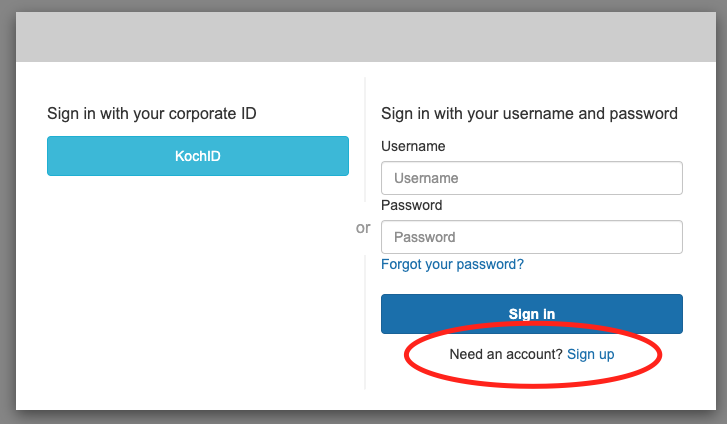Click the 'Sign in with your corporate ID' heading
Viewport: 727px width, 424px height.
point(152,114)
